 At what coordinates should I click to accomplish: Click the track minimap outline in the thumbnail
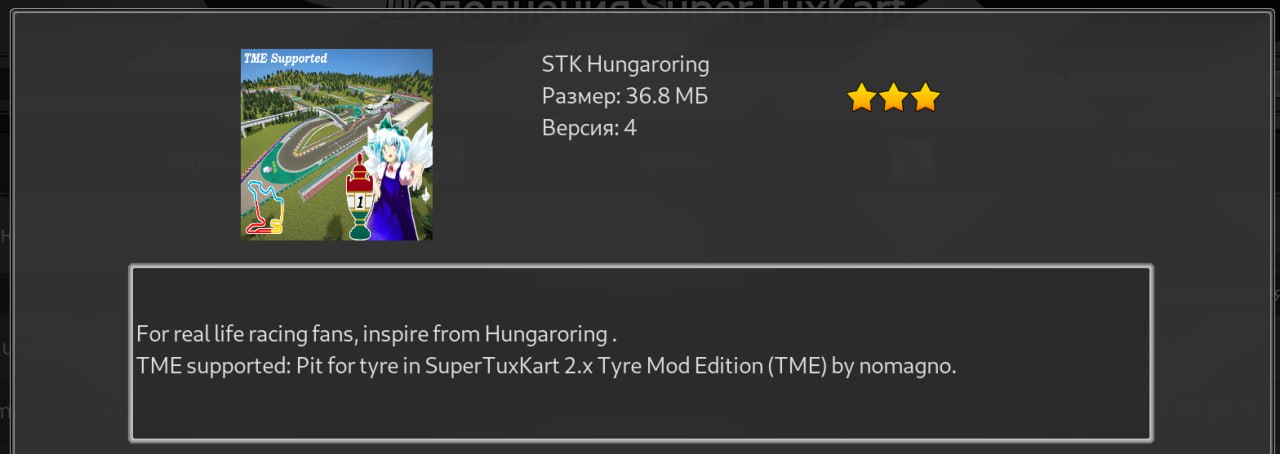point(266,207)
